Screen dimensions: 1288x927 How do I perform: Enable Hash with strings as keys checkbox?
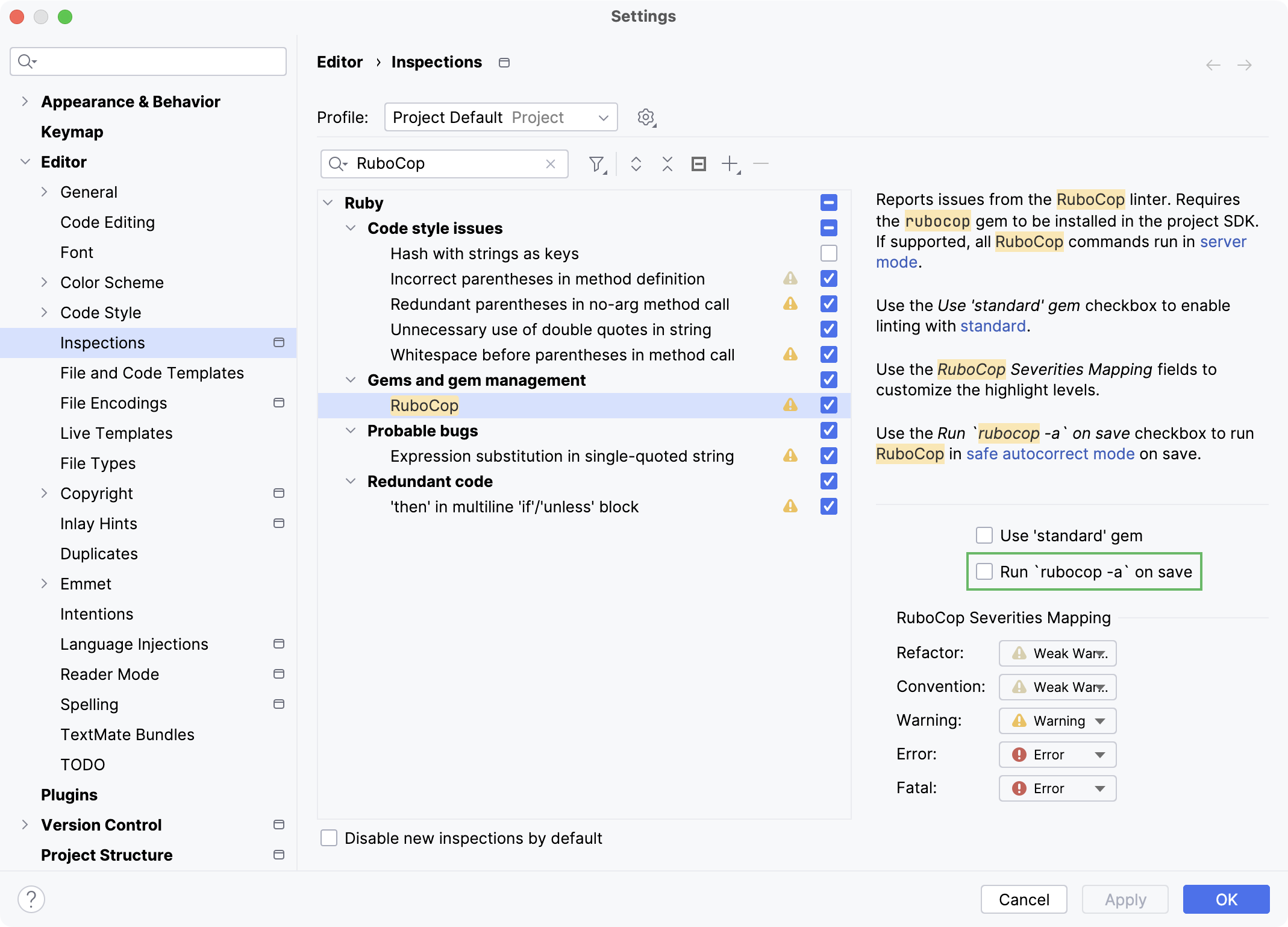pyautogui.click(x=828, y=253)
